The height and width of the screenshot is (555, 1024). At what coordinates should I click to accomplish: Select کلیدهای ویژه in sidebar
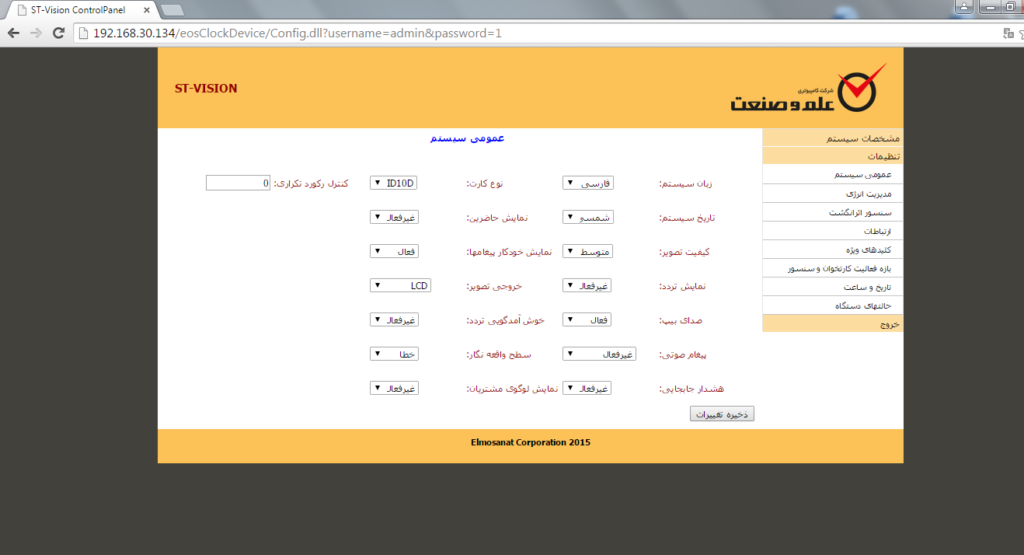[x=832, y=249]
